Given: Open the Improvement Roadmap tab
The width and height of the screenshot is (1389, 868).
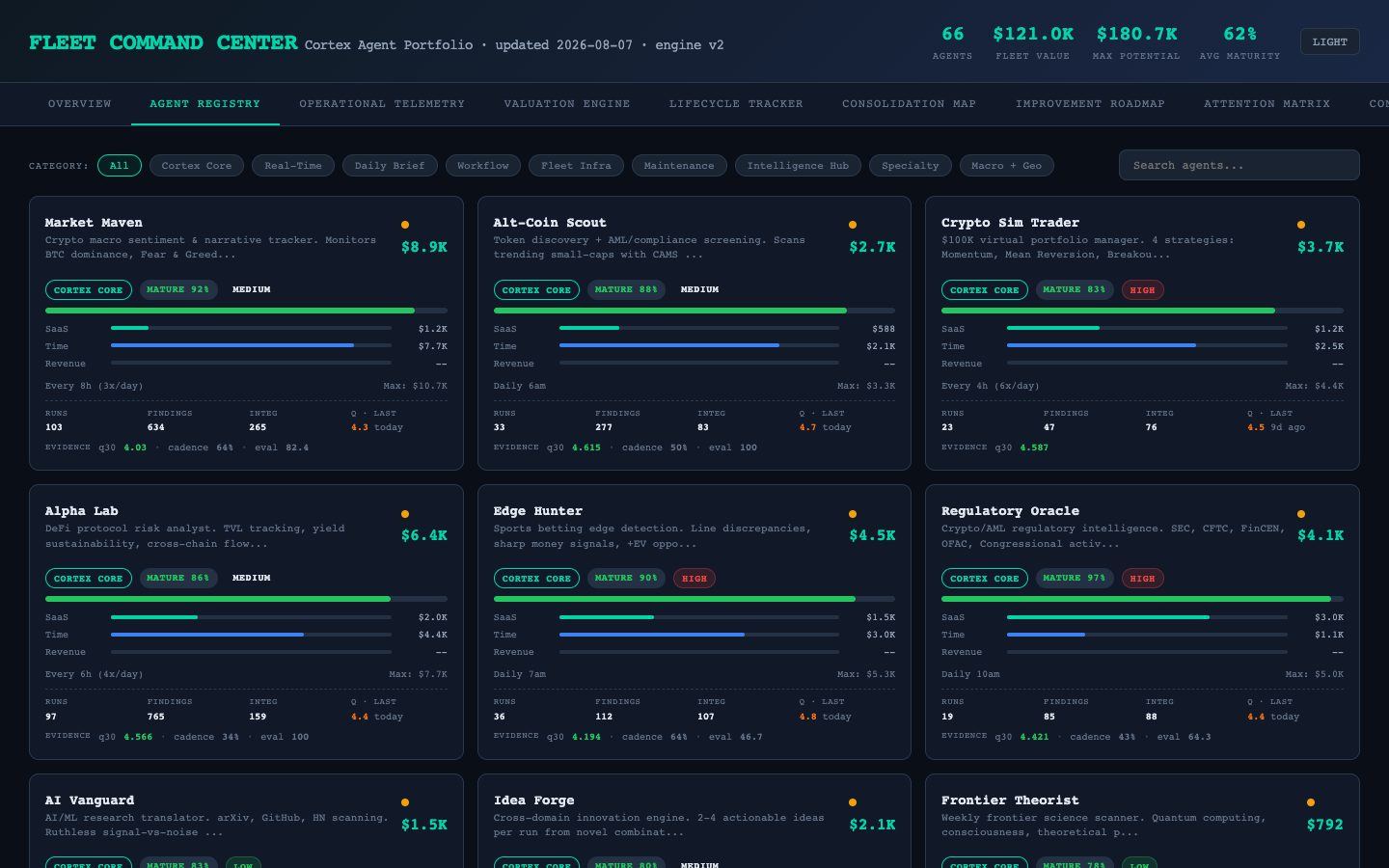Looking at the screenshot, I should pos(1090,104).
